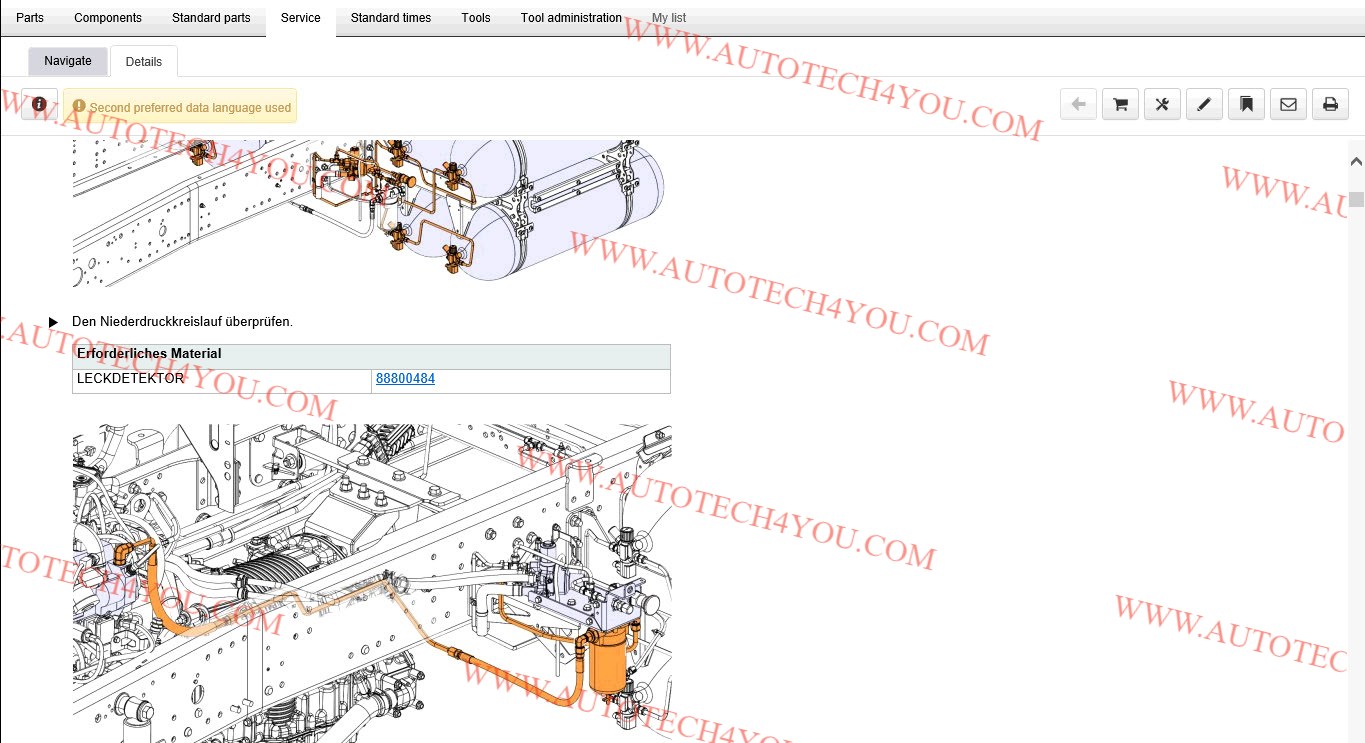
Task: Click the low-pressure fuel circuit diagram
Action: [372, 583]
